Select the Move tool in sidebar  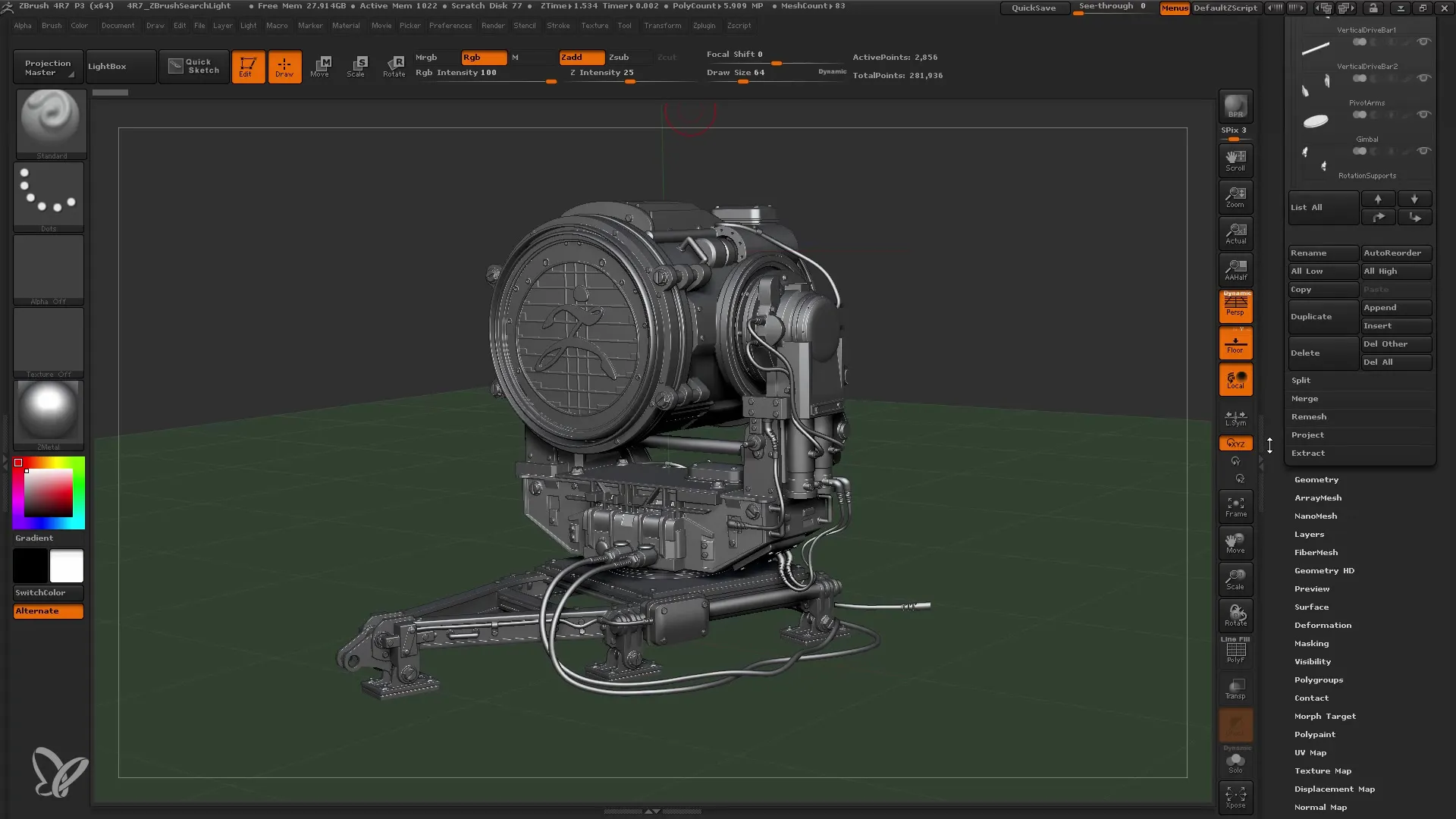1236,544
